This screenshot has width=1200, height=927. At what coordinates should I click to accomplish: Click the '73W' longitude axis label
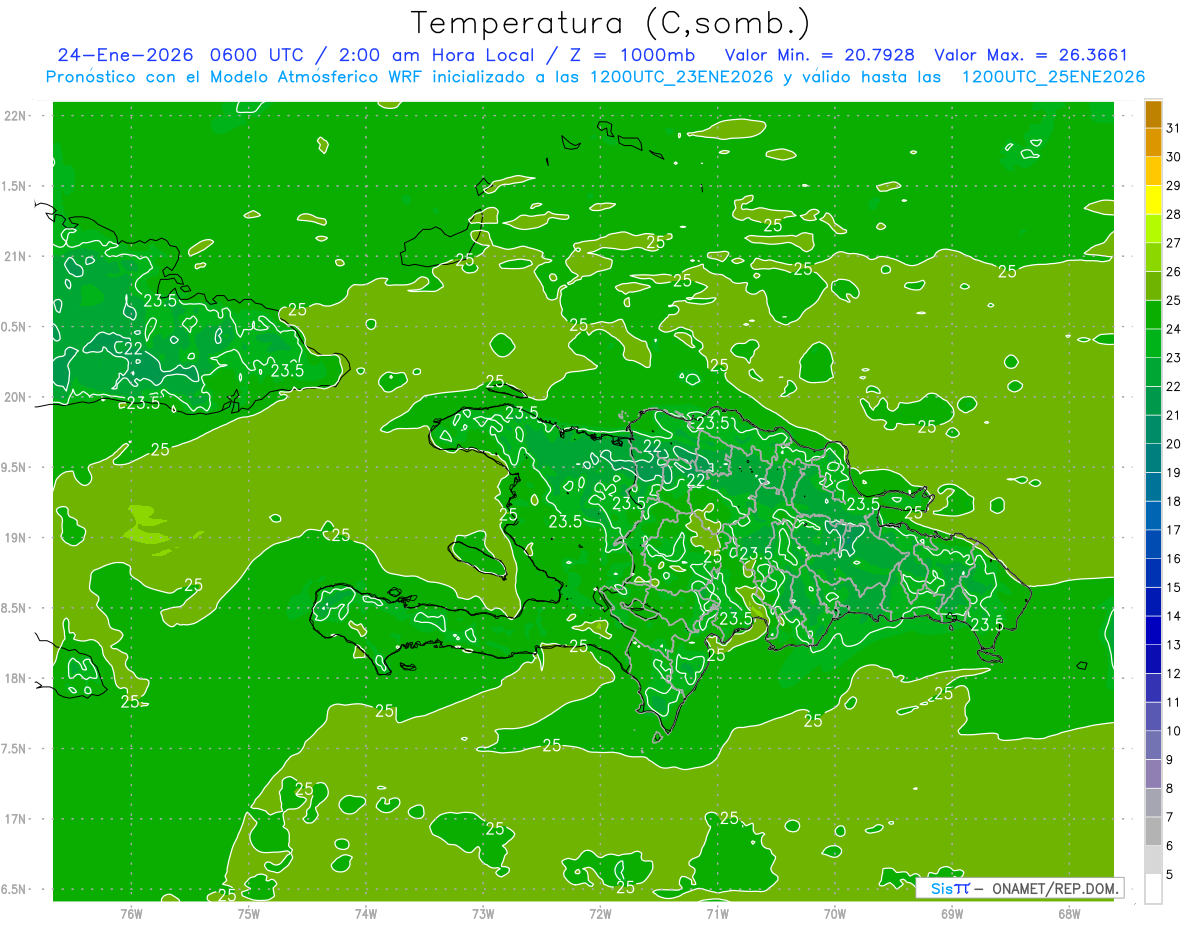(483, 914)
